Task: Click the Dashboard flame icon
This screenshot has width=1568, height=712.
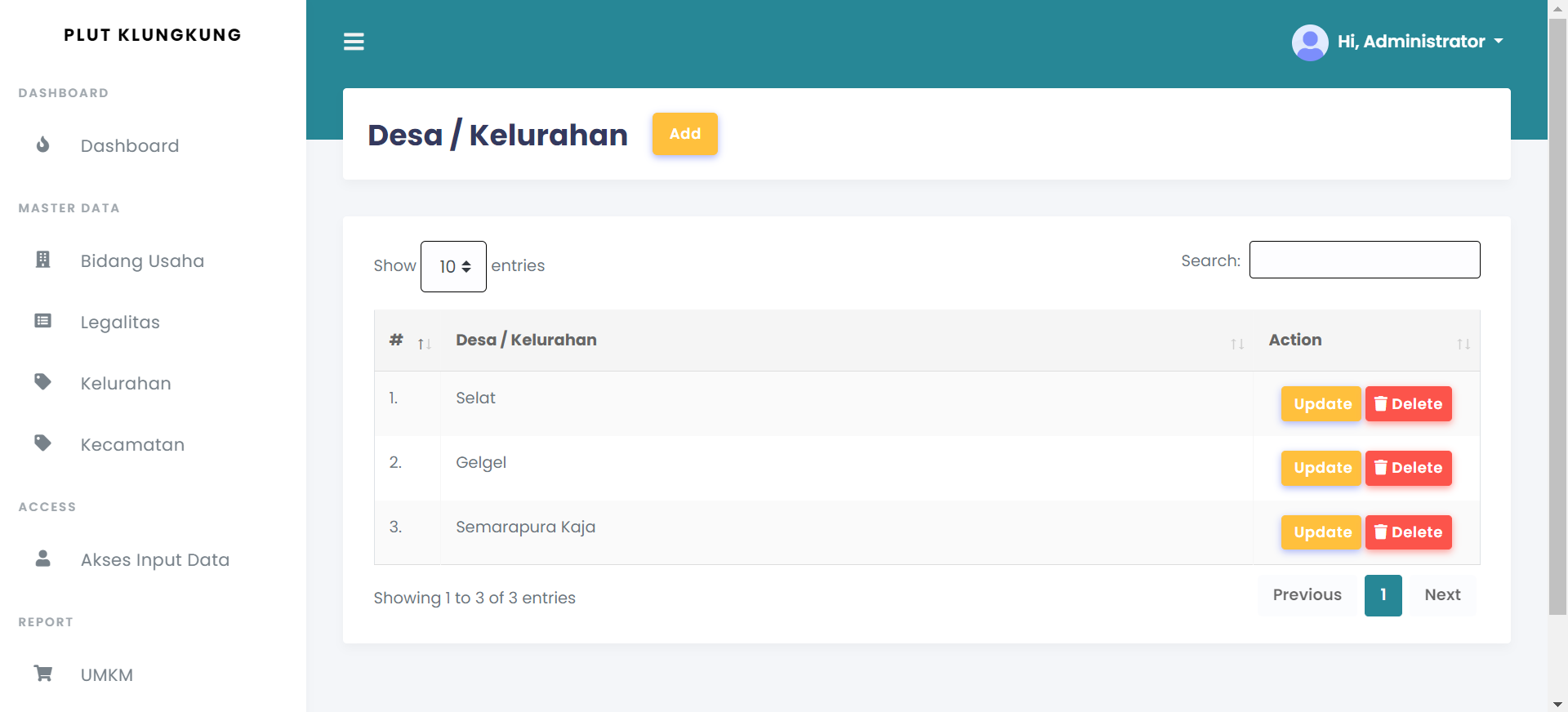Action: (x=43, y=145)
